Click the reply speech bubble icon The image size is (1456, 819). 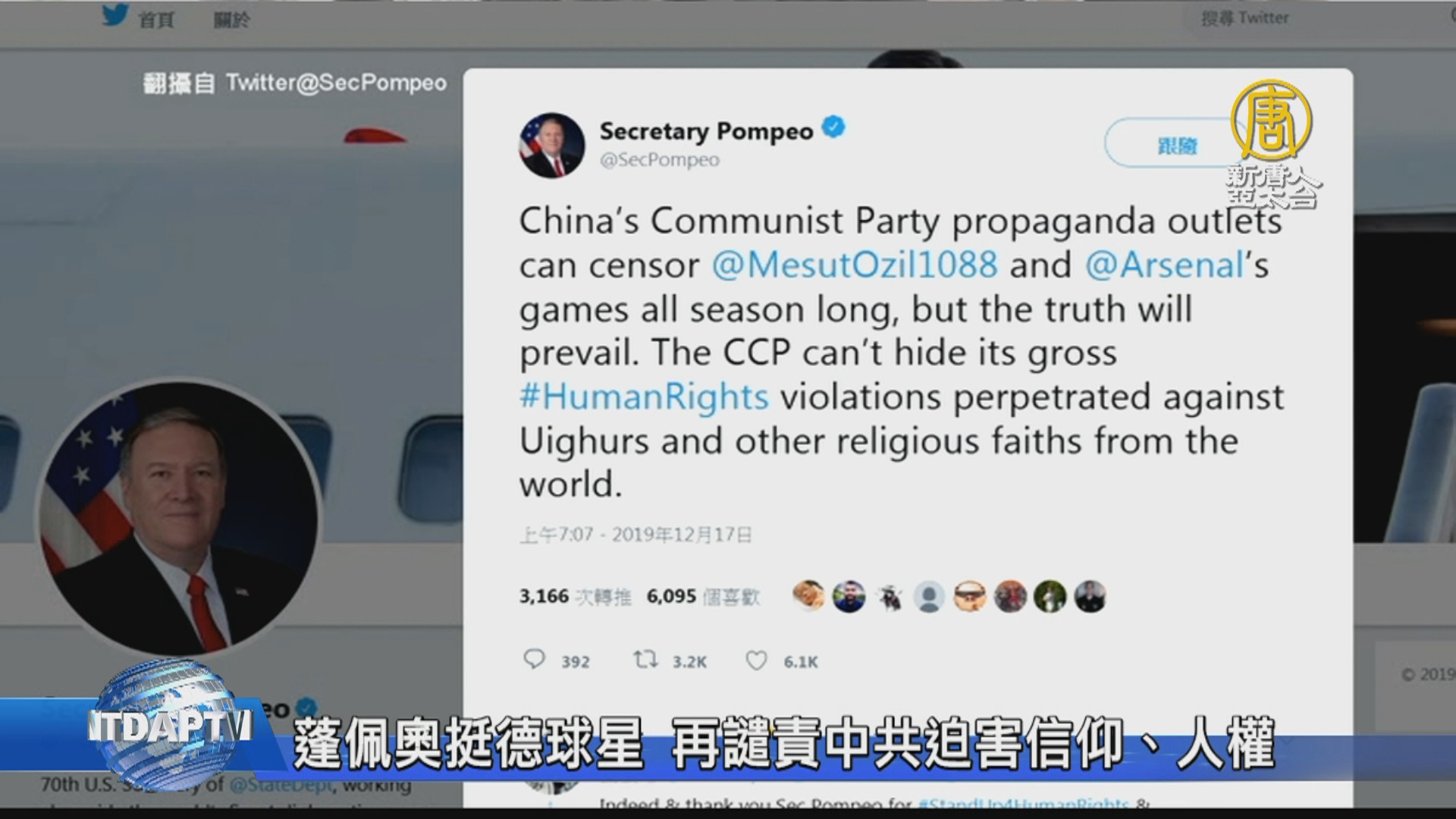[535, 659]
